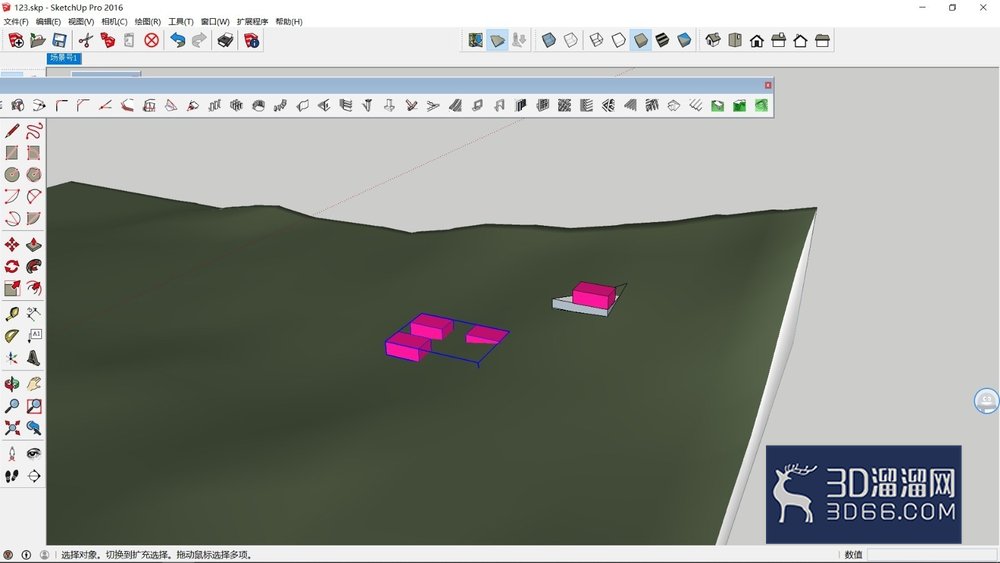Viewport: 1000px width, 563px height.
Task: Select the Pan hand tool
Action: (x=34, y=384)
